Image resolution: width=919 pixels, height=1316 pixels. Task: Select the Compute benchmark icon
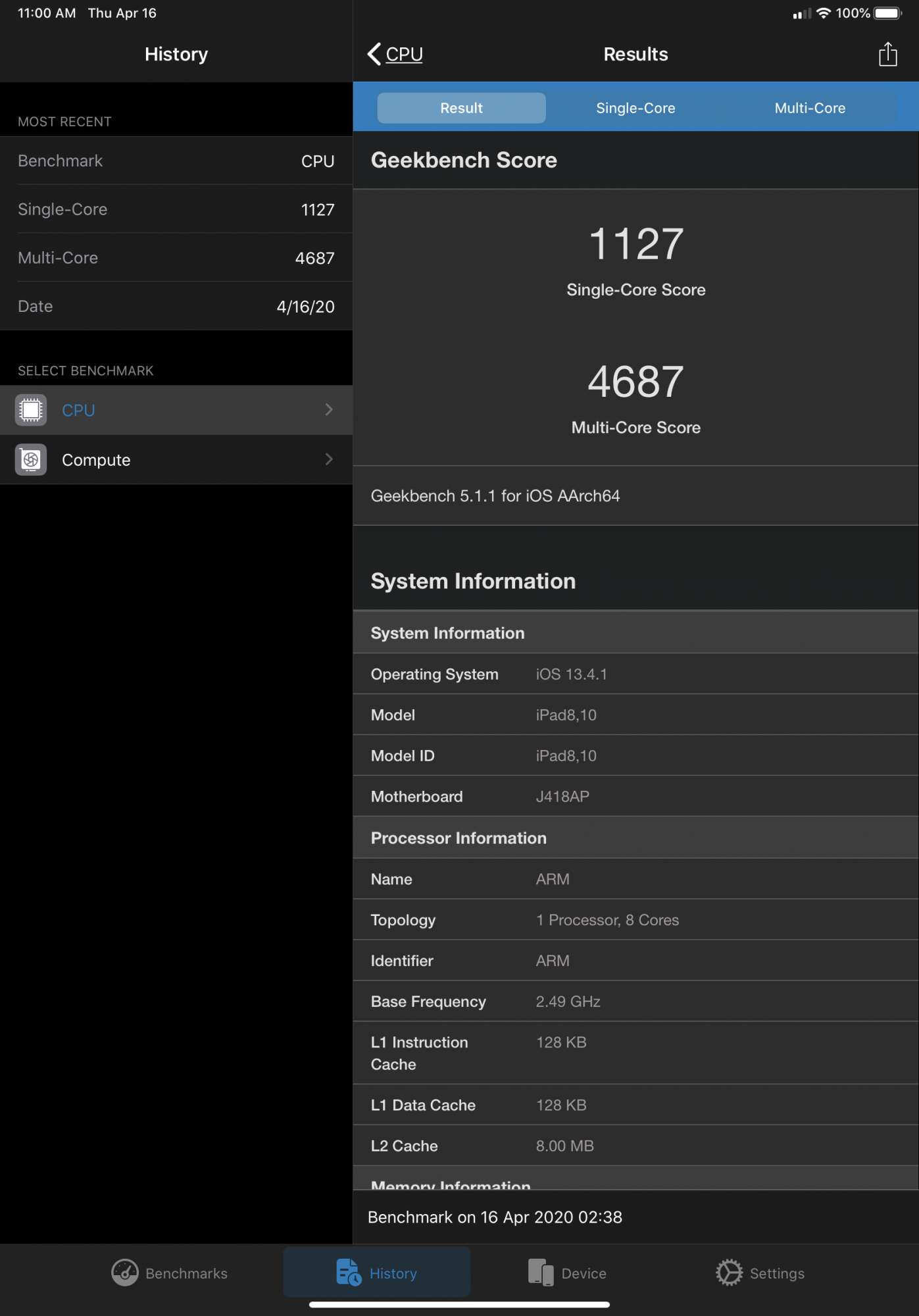coord(31,459)
